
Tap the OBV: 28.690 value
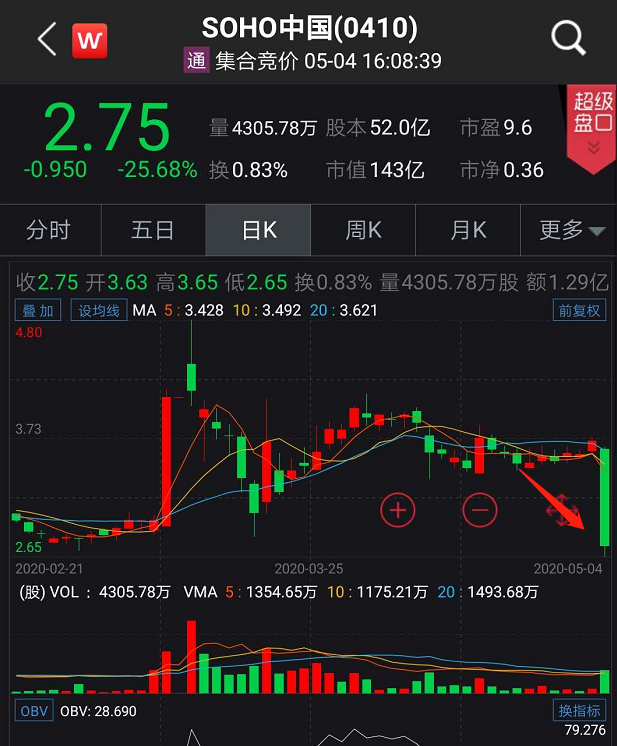click(98, 711)
